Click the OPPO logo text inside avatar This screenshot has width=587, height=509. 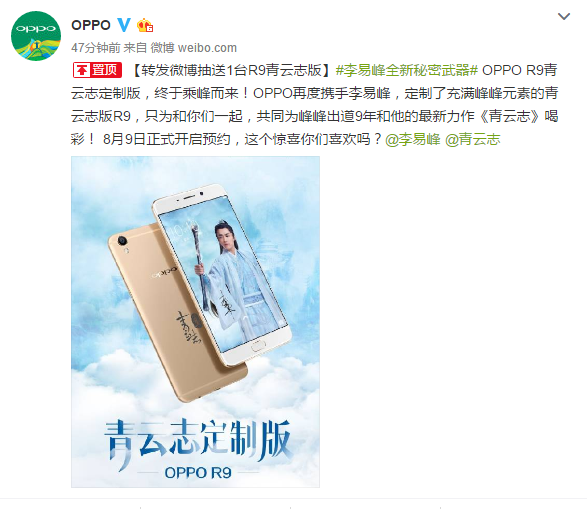pyautogui.click(x=36, y=29)
